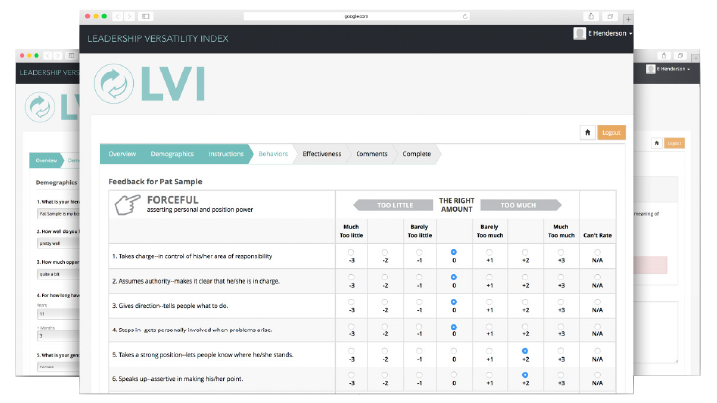This screenshot has height=403, width=717.
Task: Select the Behaviors tab
Action: click(273, 154)
